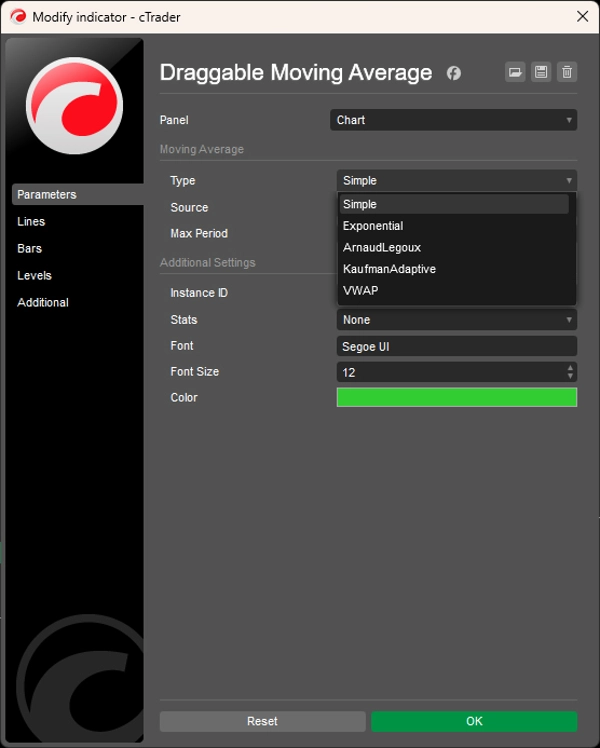Choose Exponential from the Type list

click(373, 226)
